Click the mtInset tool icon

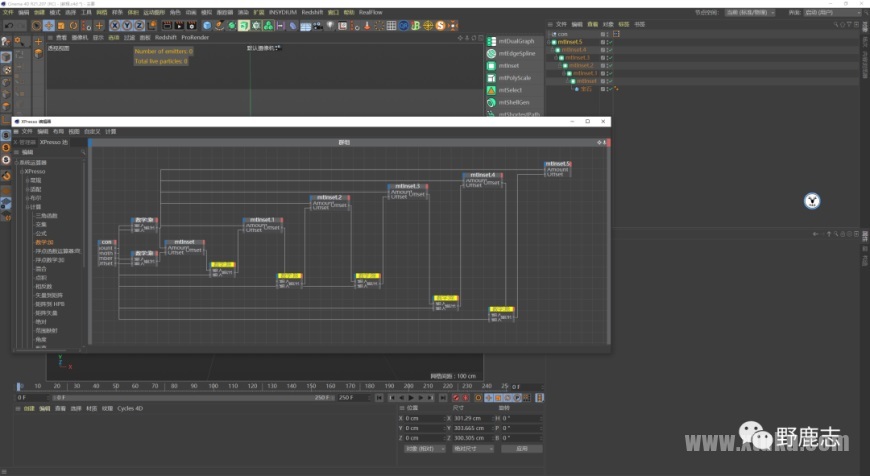[x=492, y=65]
